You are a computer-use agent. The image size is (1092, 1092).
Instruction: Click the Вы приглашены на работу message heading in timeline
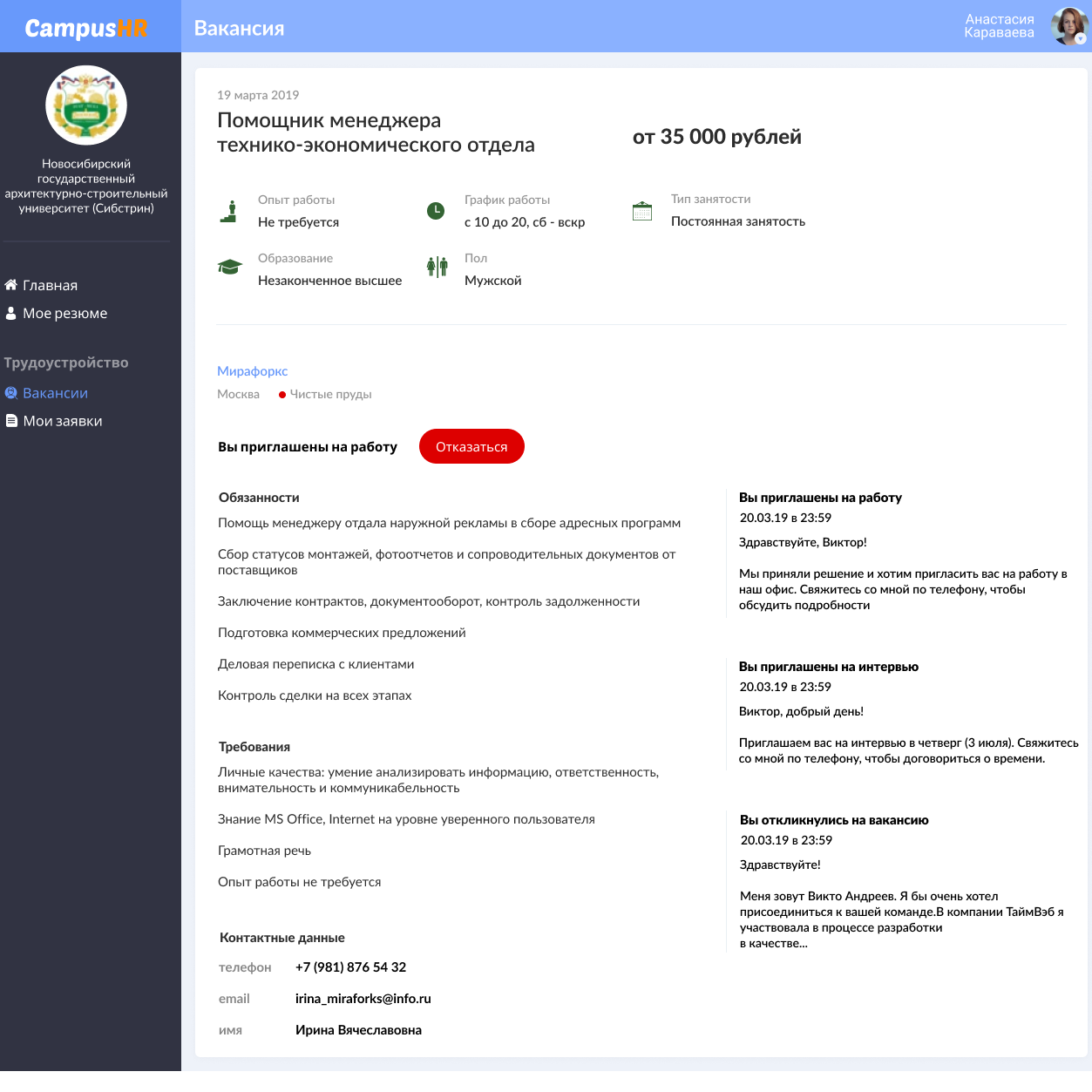[x=820, y=498]
